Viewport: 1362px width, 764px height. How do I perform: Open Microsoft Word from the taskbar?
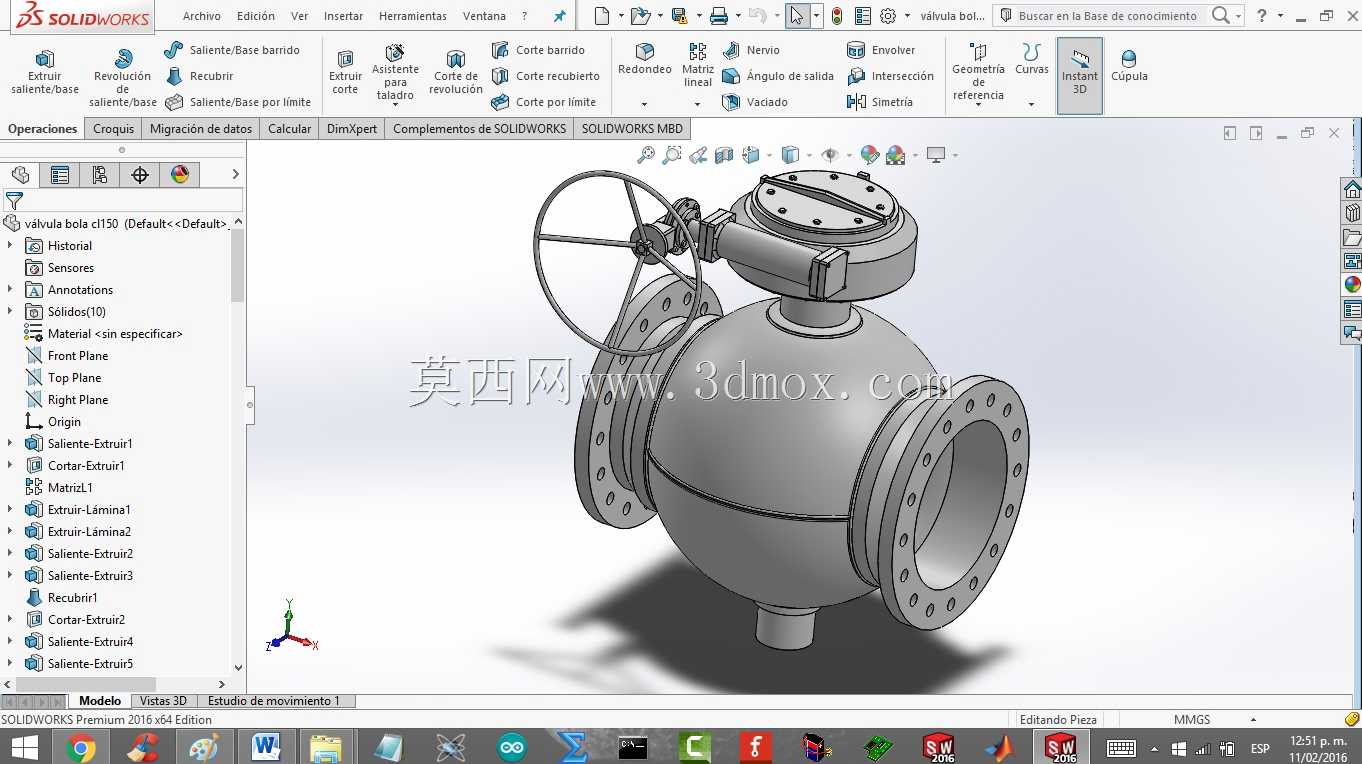pos(266,746)
